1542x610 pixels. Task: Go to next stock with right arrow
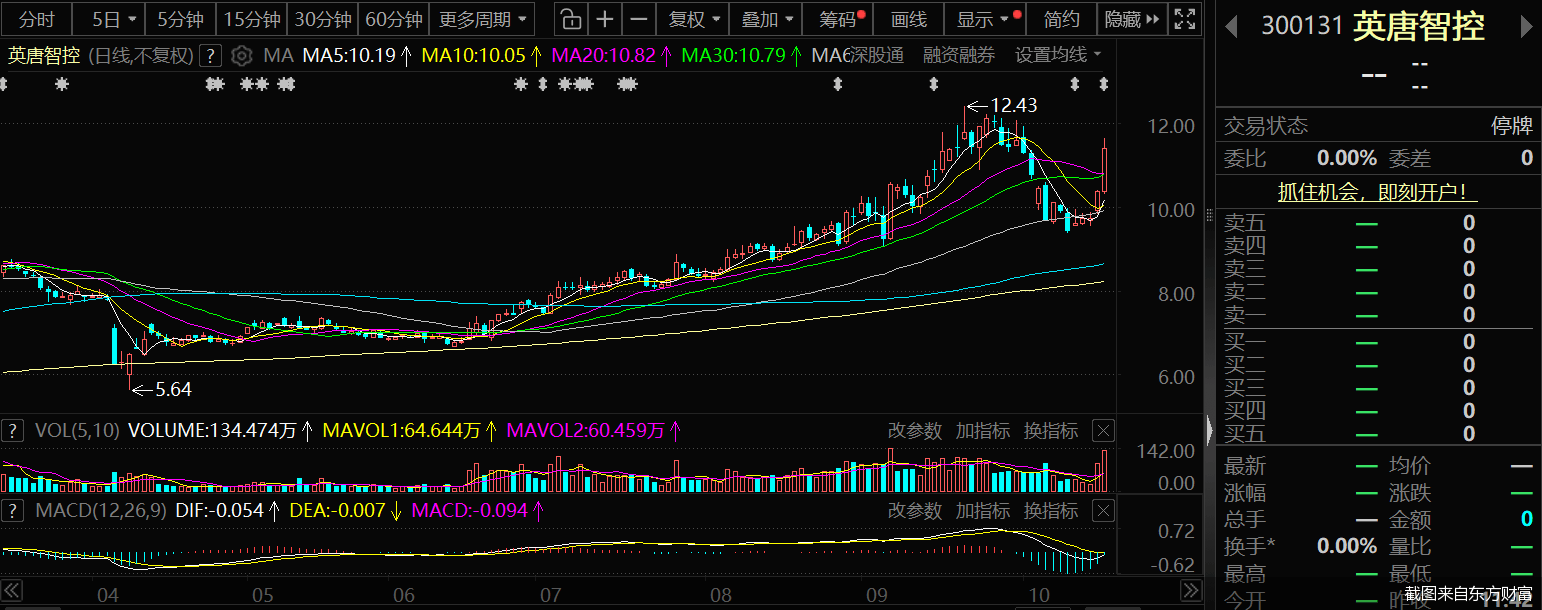(x=1526, y=27)
